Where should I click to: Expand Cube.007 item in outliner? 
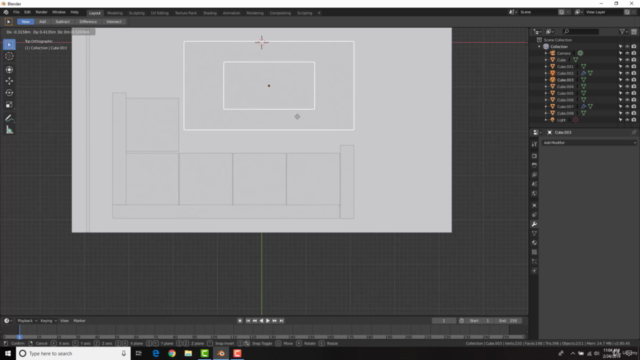click(546, 107)
